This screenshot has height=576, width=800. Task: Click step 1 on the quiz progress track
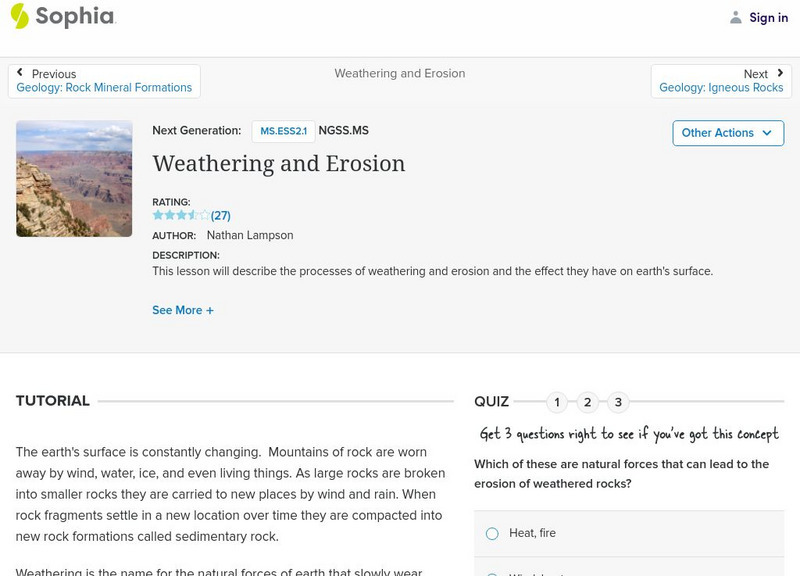tap(557, 403)
